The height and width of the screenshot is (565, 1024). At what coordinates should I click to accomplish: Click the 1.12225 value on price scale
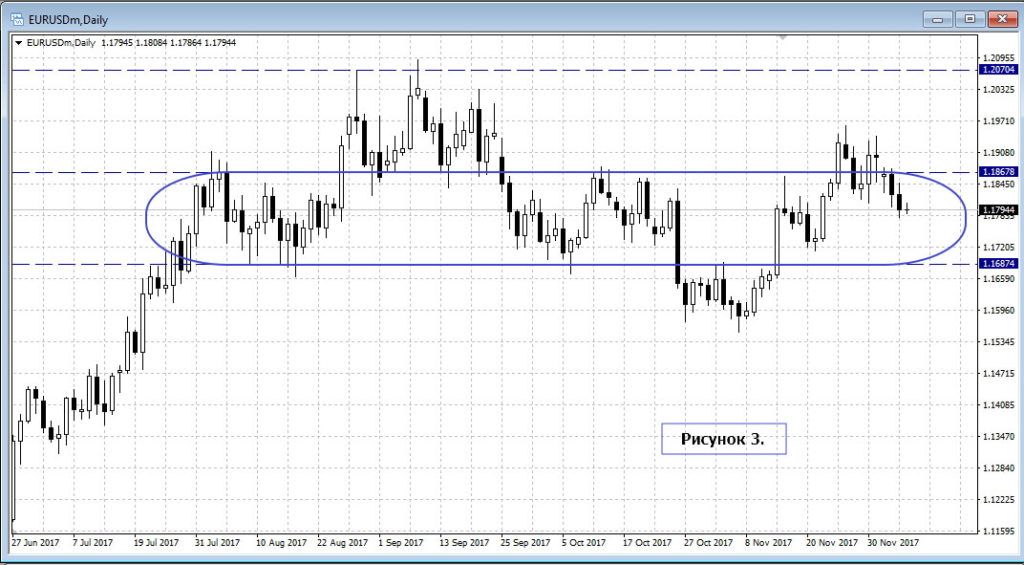[996, 499]
